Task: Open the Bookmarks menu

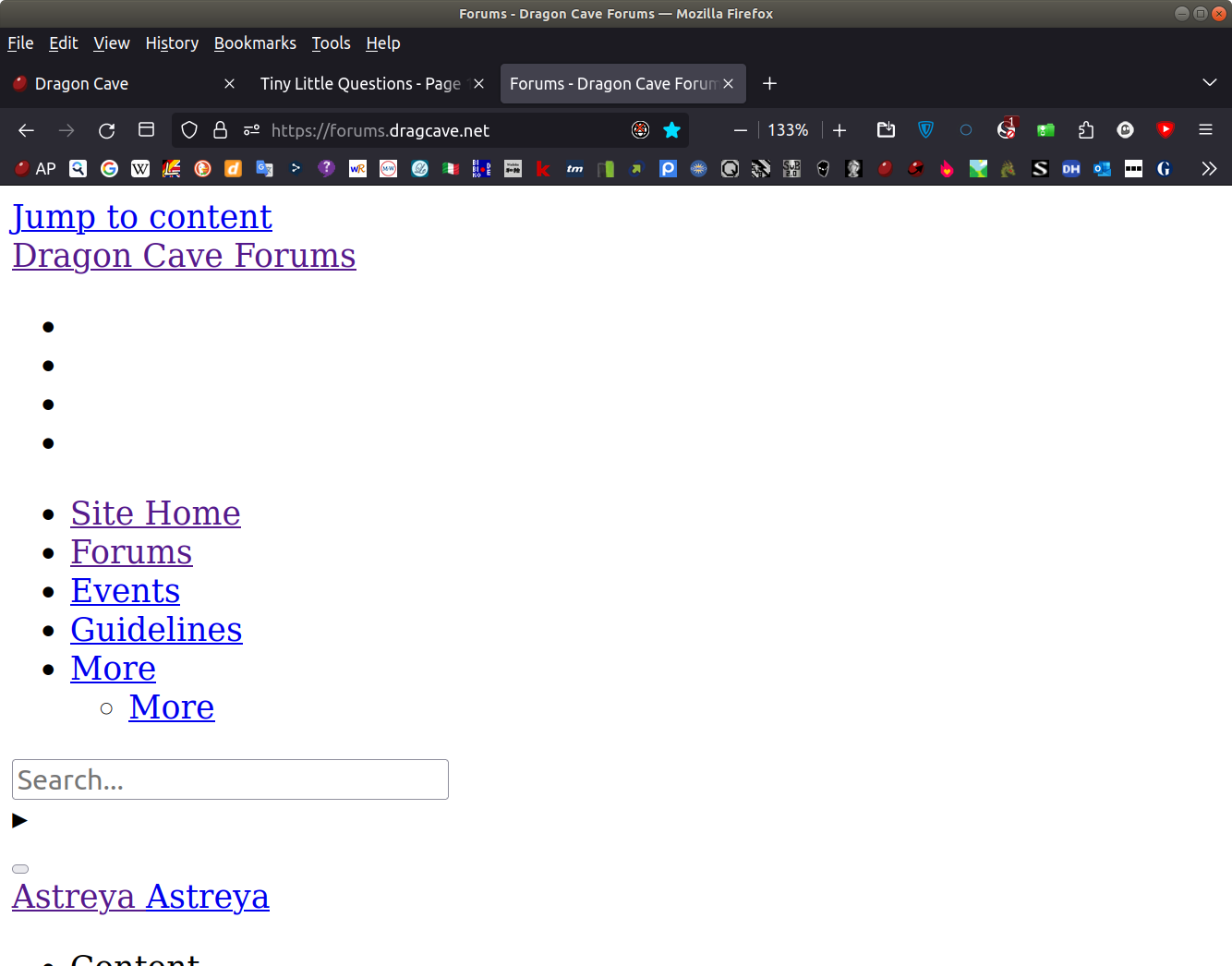Action: pyautogui.click(x=255, y=43)
